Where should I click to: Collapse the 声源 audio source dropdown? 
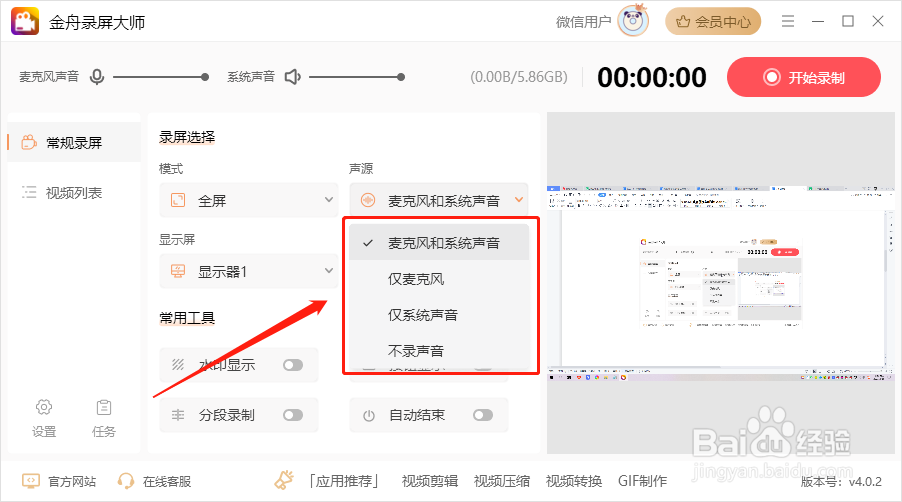point(439,200)
